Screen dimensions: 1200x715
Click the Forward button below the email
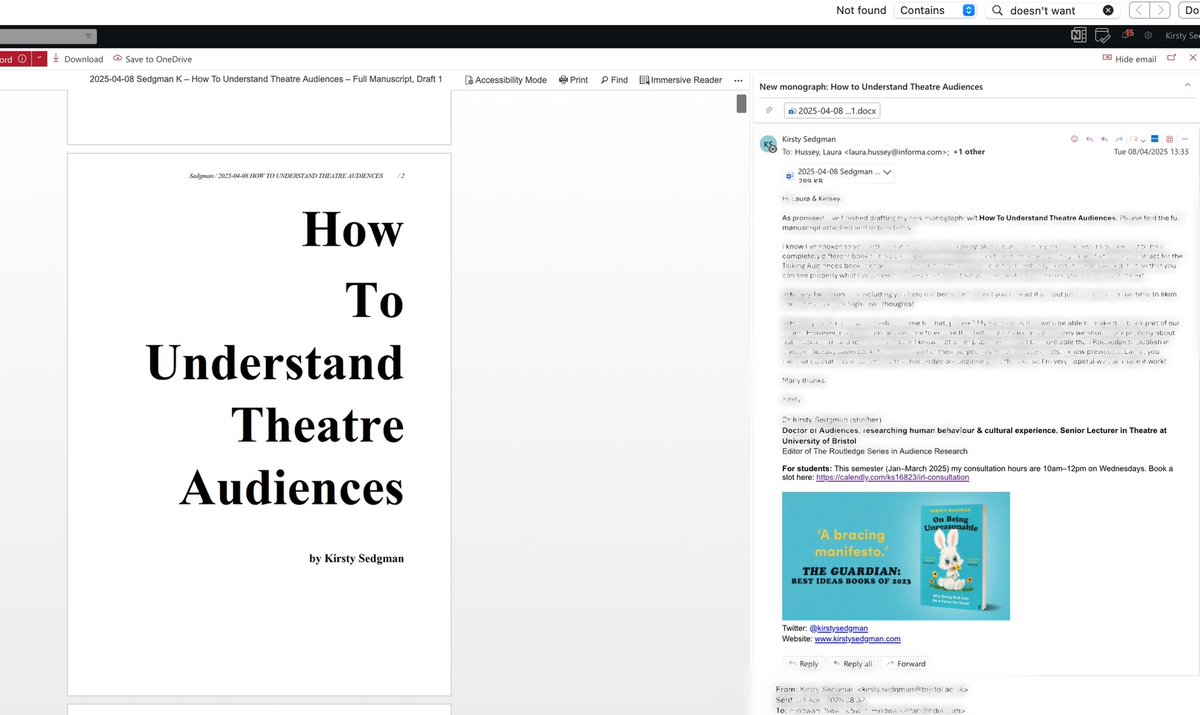pyautogui.click(x=905, y=663)
